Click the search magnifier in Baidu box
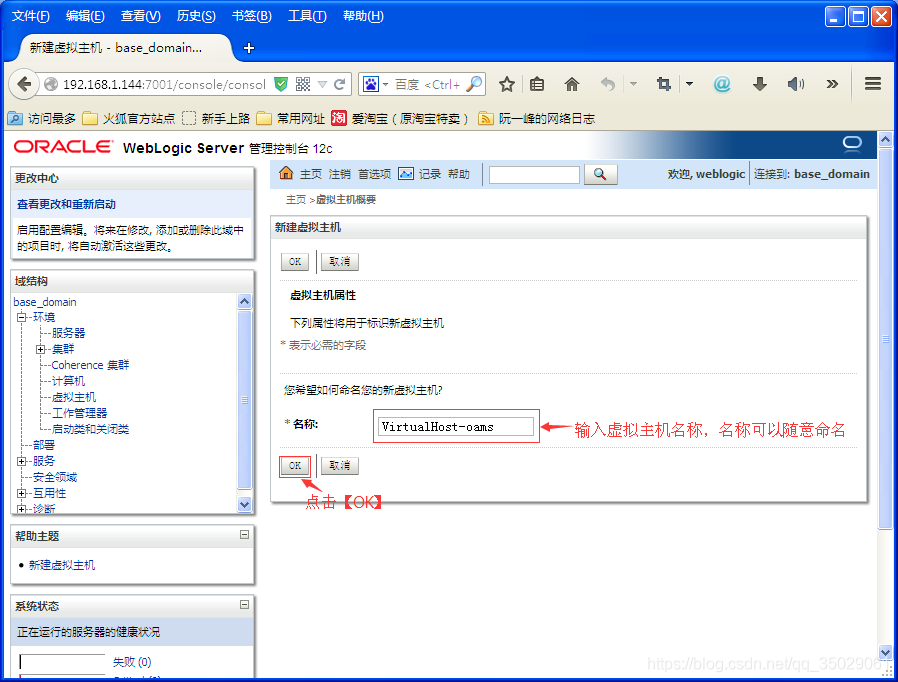The image size is (898, 682). coord(474,84)
